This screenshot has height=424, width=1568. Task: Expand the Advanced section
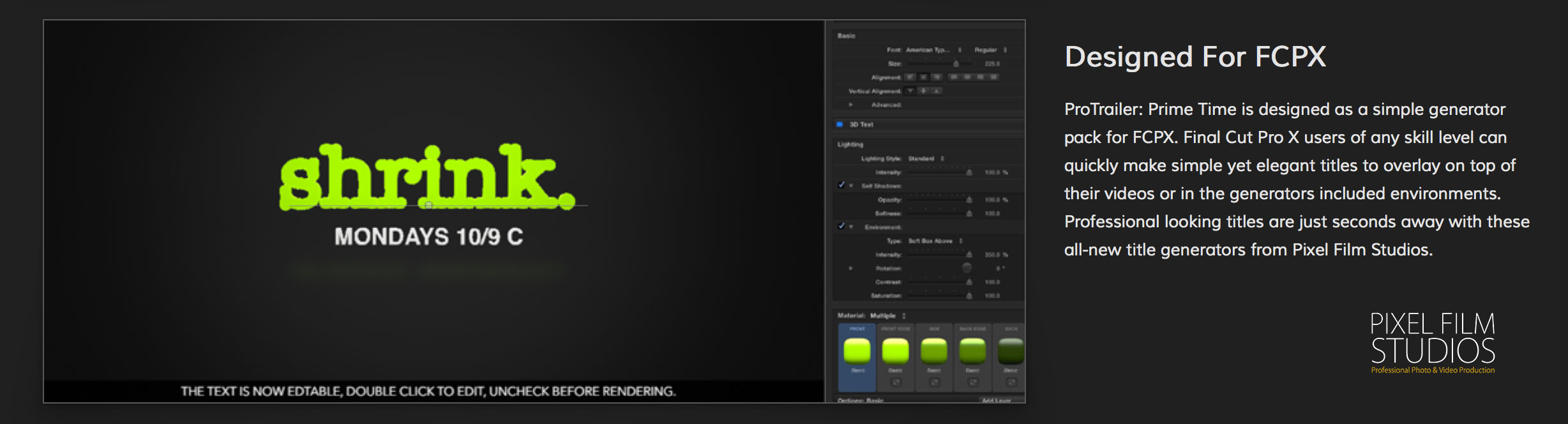tap(851, 105)
